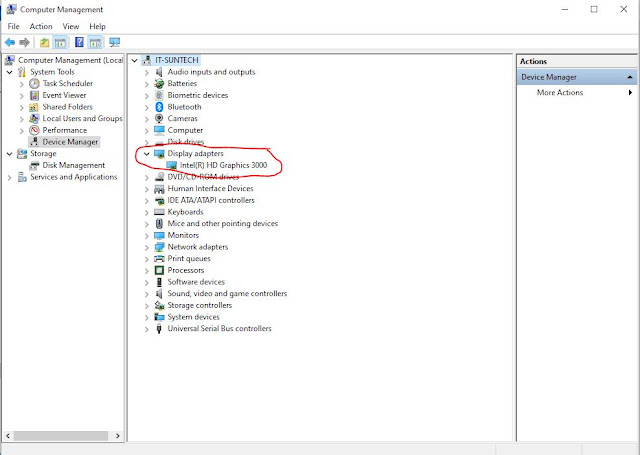Image resolution: width=640 pixels, height=455 pixels.
Task: Click the Network adapters icon
Action: pos(159,247)
